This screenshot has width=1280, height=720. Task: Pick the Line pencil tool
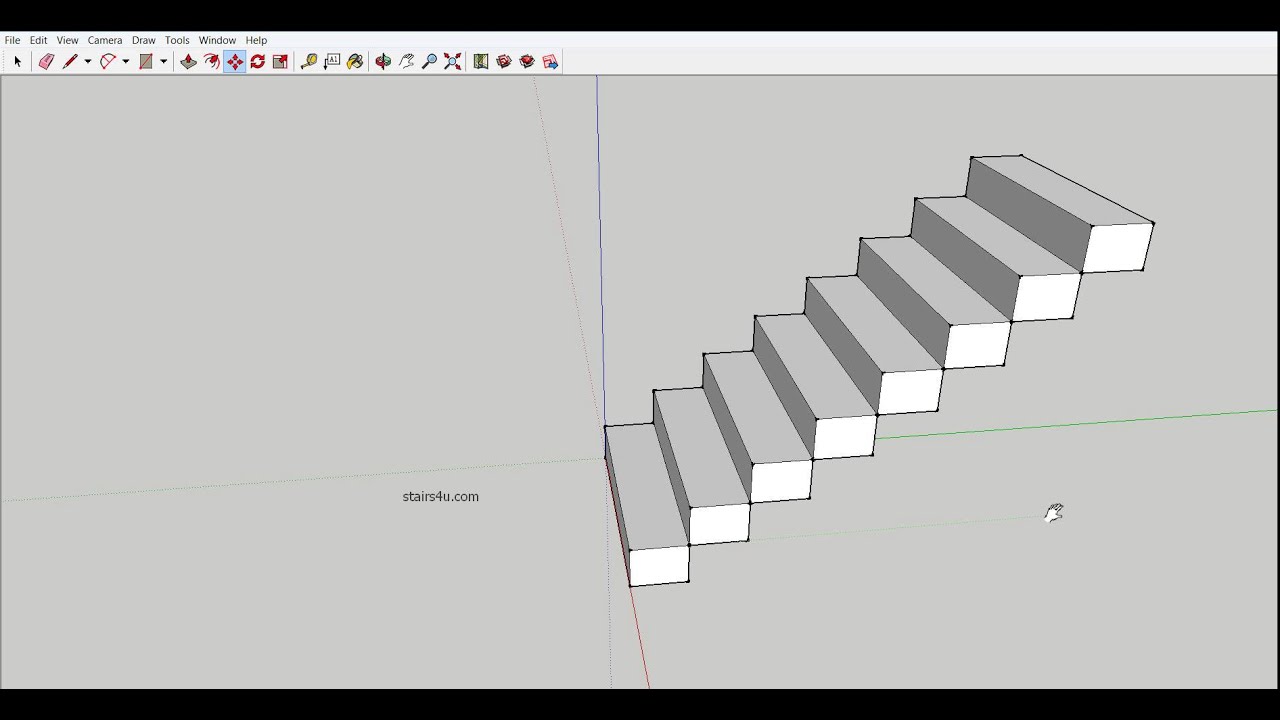pos(70,61)
